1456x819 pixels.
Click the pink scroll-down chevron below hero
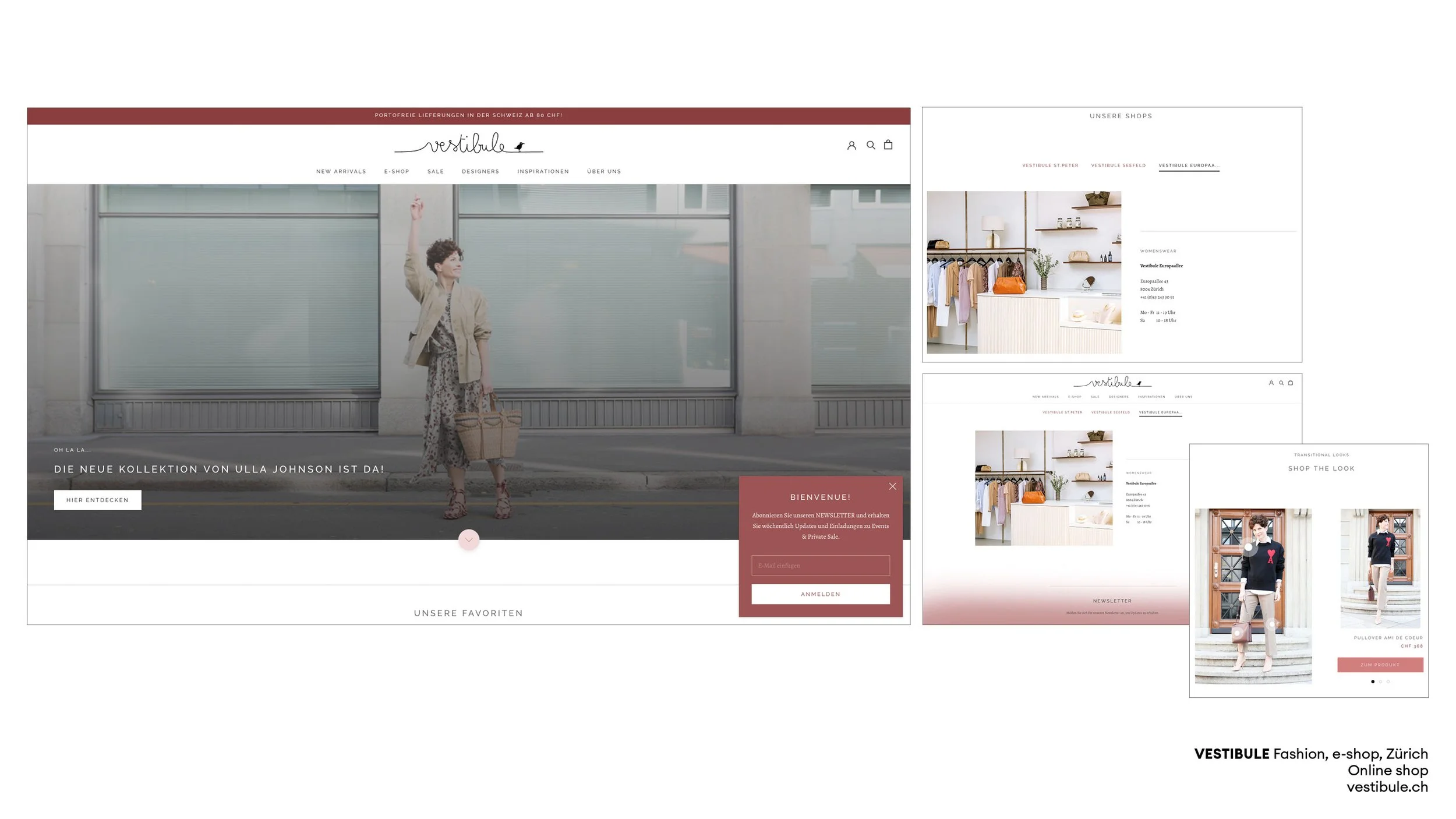click(x=469, y=540)
